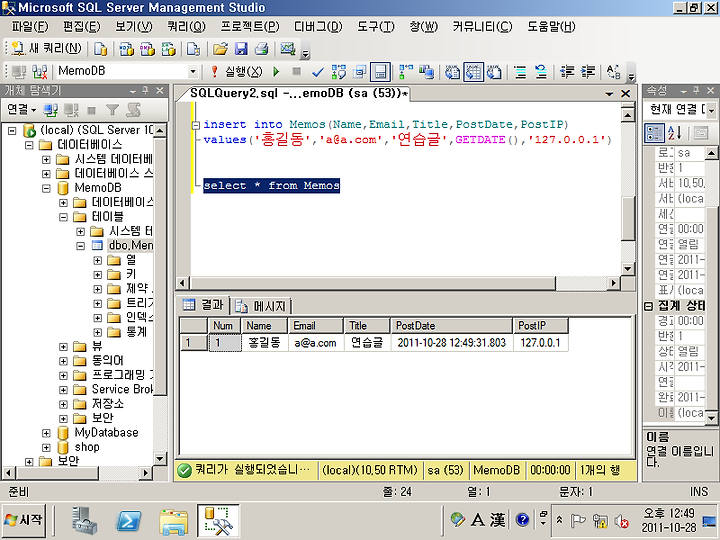This screenshot has height=540, width=720.
Task: Click the Cancel Executing Query stop icon
Action: pos(297,72)
